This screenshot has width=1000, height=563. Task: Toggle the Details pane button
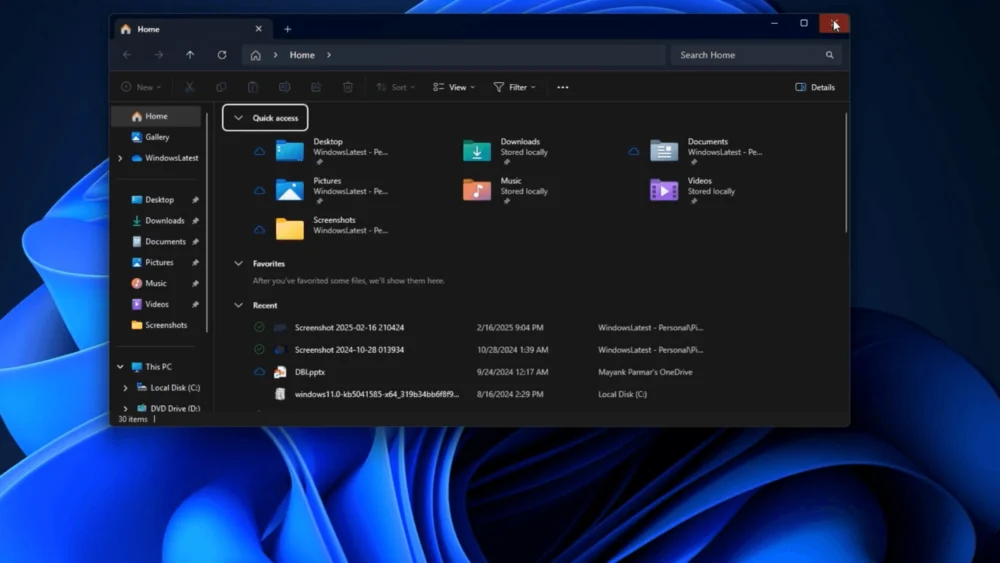pyautogui.click(x=815, y=87)
